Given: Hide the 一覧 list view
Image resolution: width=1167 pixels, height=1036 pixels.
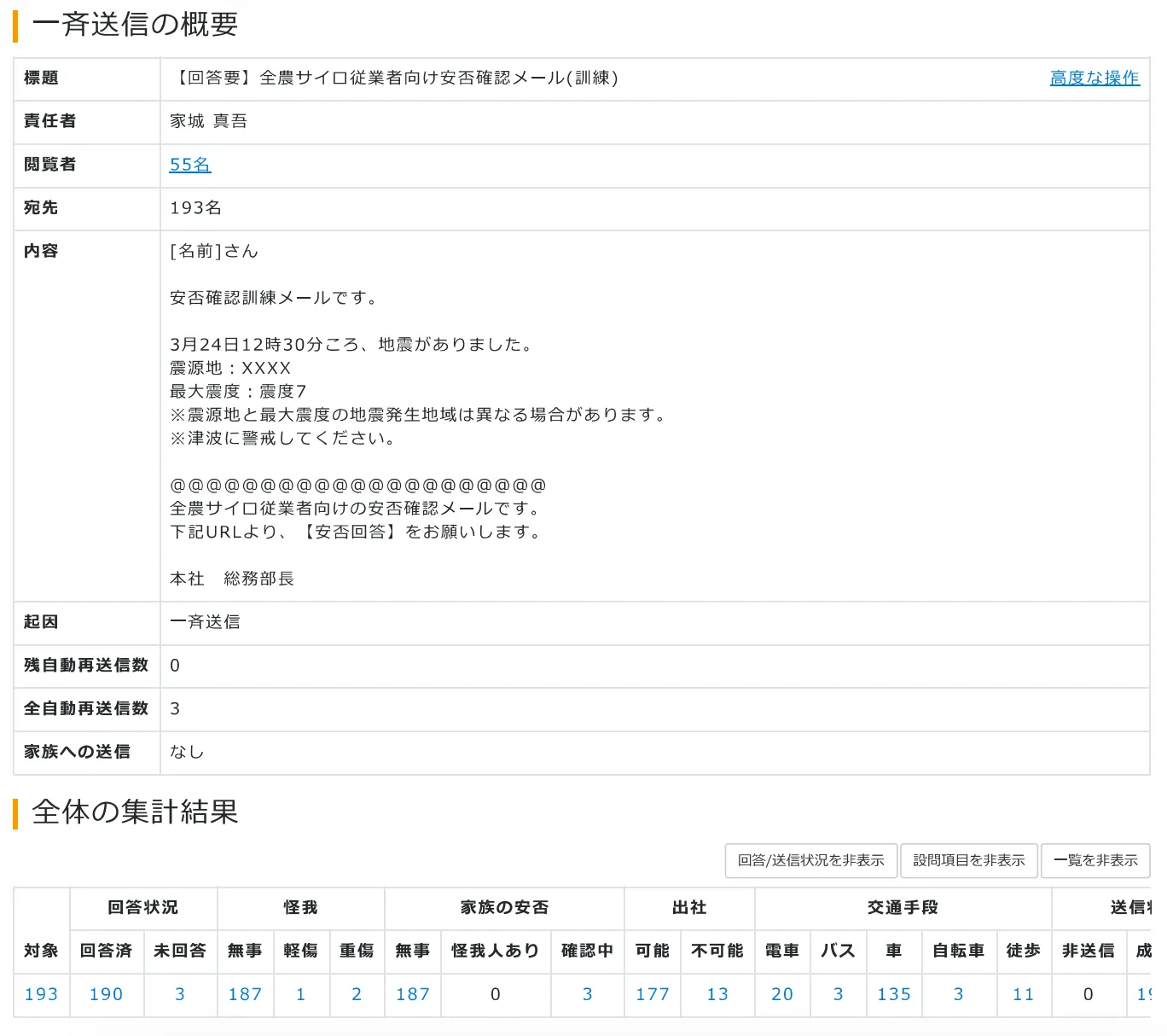Looking at the screenshot, I should tap(1095, 860).
